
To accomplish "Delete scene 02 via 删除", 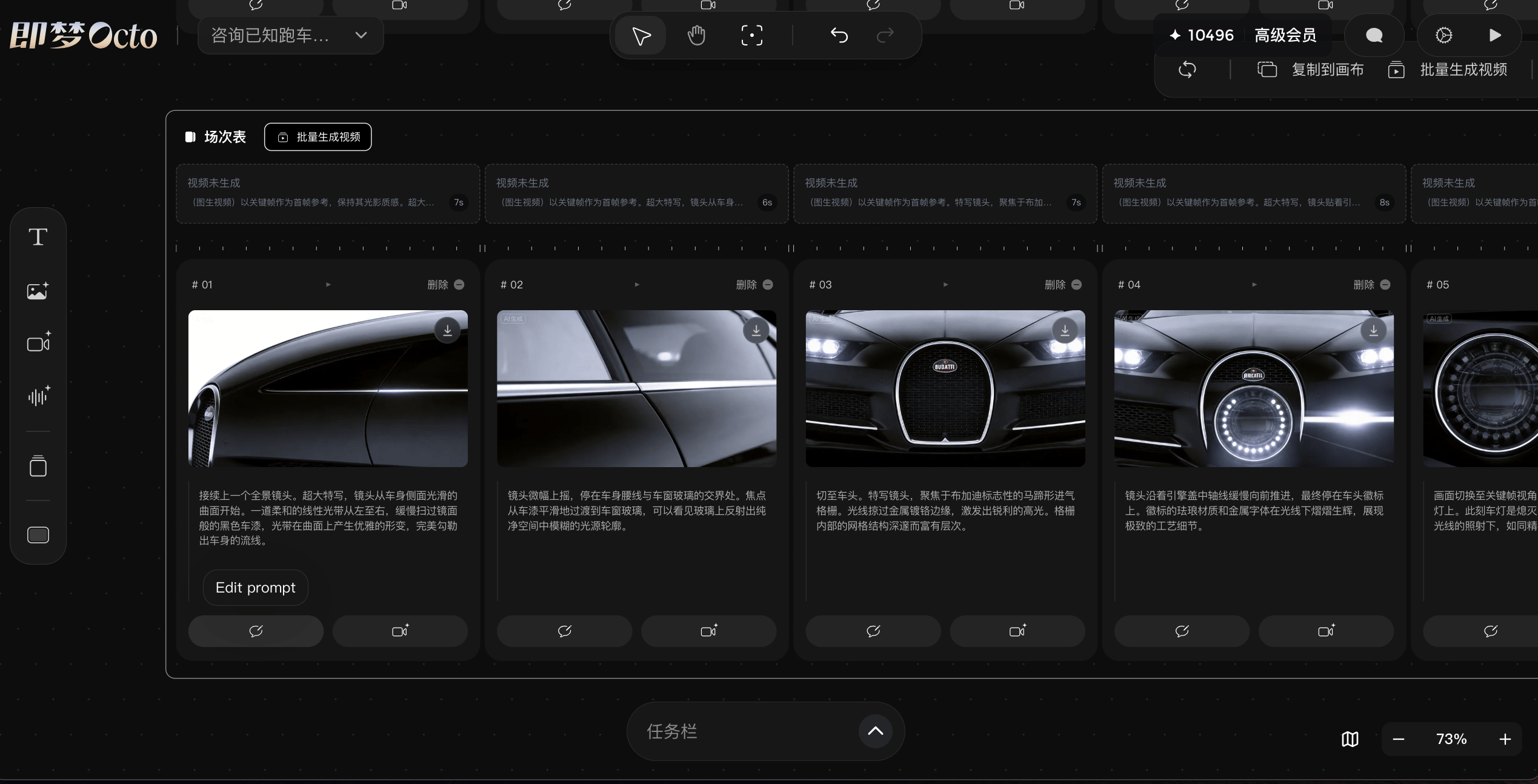I will [x=754, y=285].
